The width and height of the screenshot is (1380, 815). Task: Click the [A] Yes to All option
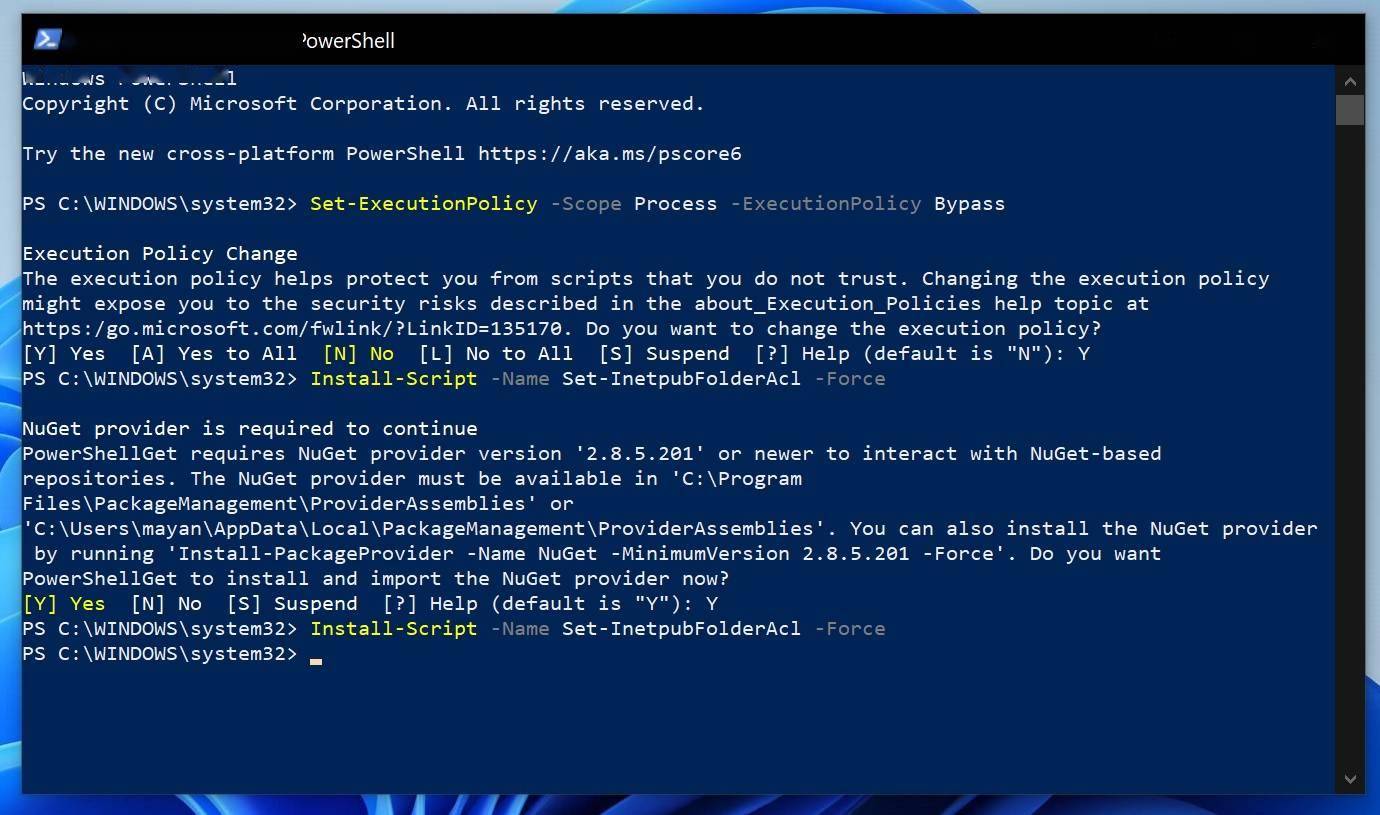(x=214, y=354)
